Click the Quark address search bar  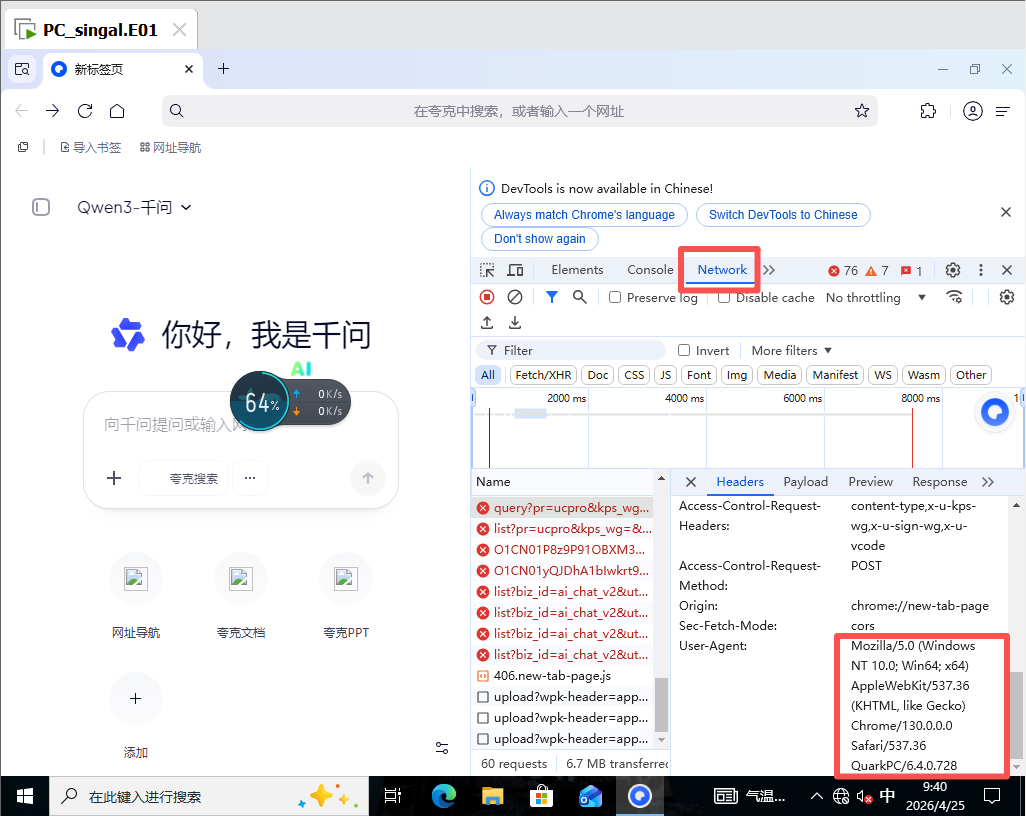[x=519, y=111]
